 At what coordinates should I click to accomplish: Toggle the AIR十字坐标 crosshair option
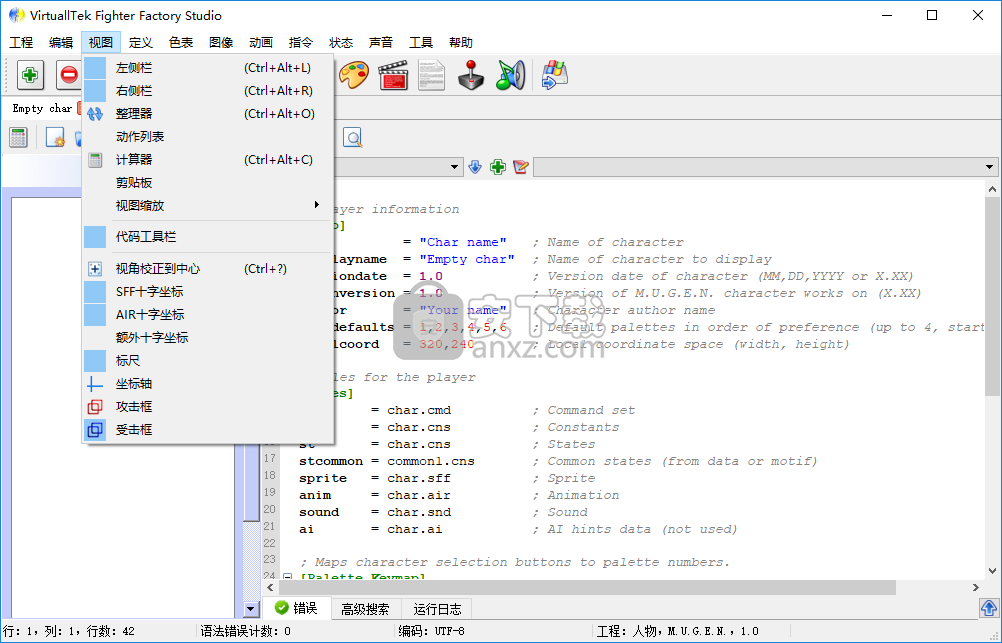point(208,314)
